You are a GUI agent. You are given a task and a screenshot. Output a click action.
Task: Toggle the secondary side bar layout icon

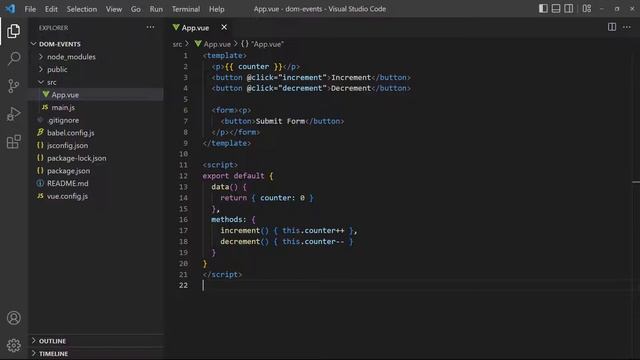pyautogui.click(x=568, y=9)
